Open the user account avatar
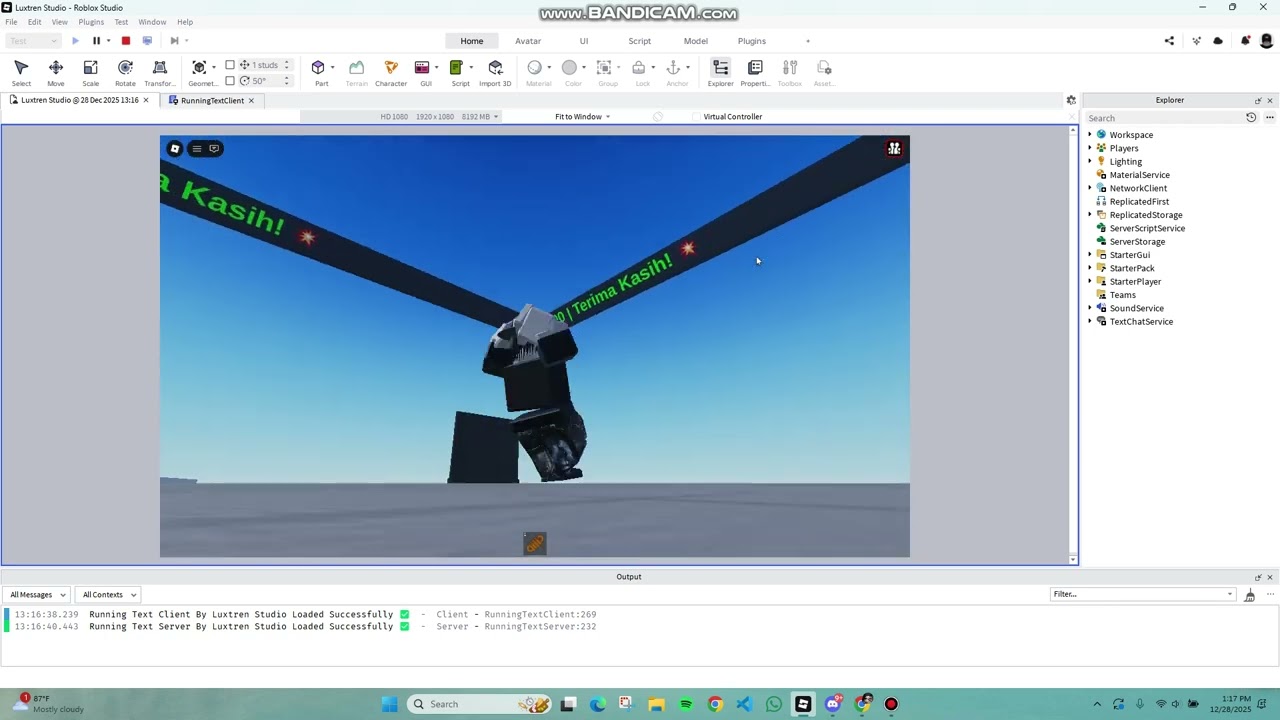The width and height of the screenshot is (1280, 720). (x=1266, y=41)
